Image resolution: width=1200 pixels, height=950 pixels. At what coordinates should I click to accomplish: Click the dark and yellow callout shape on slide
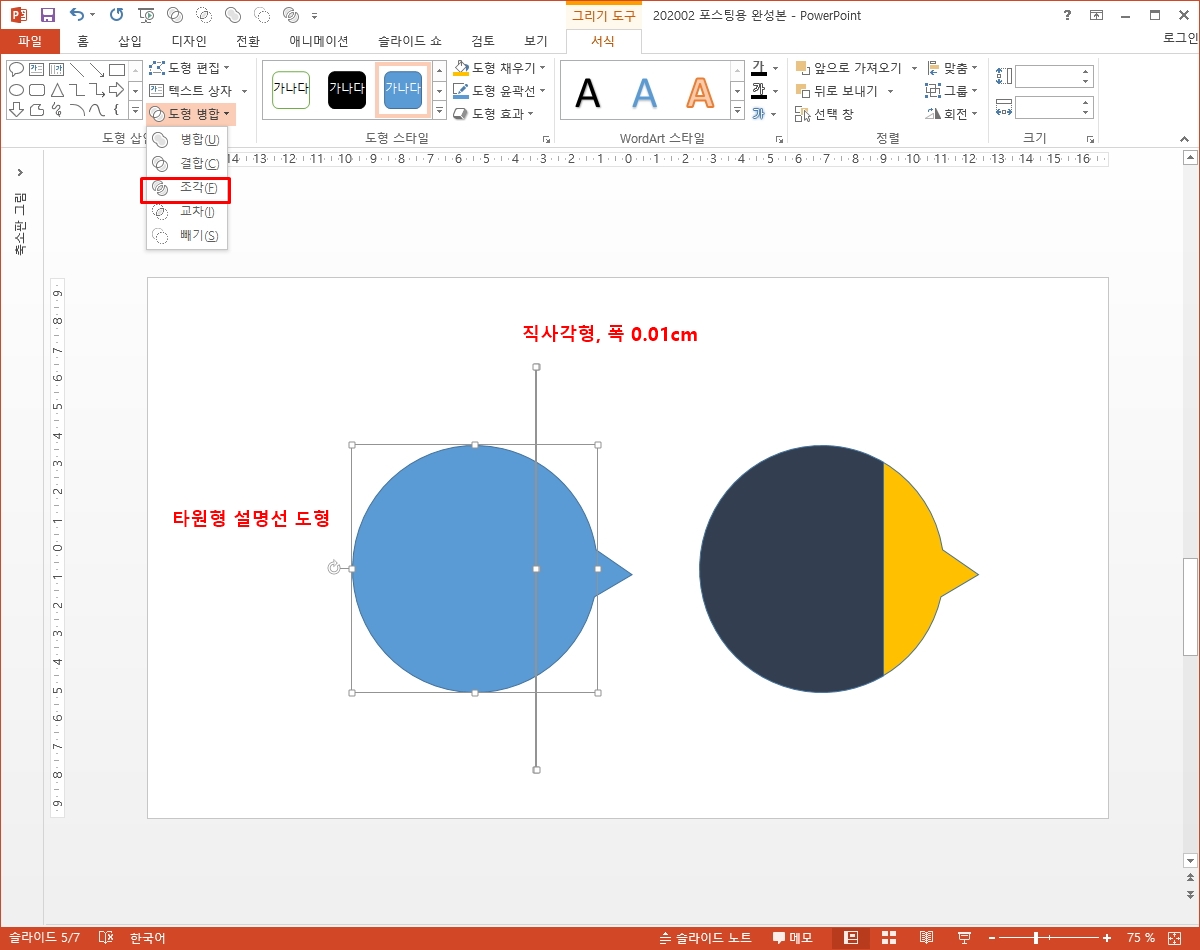838,569
